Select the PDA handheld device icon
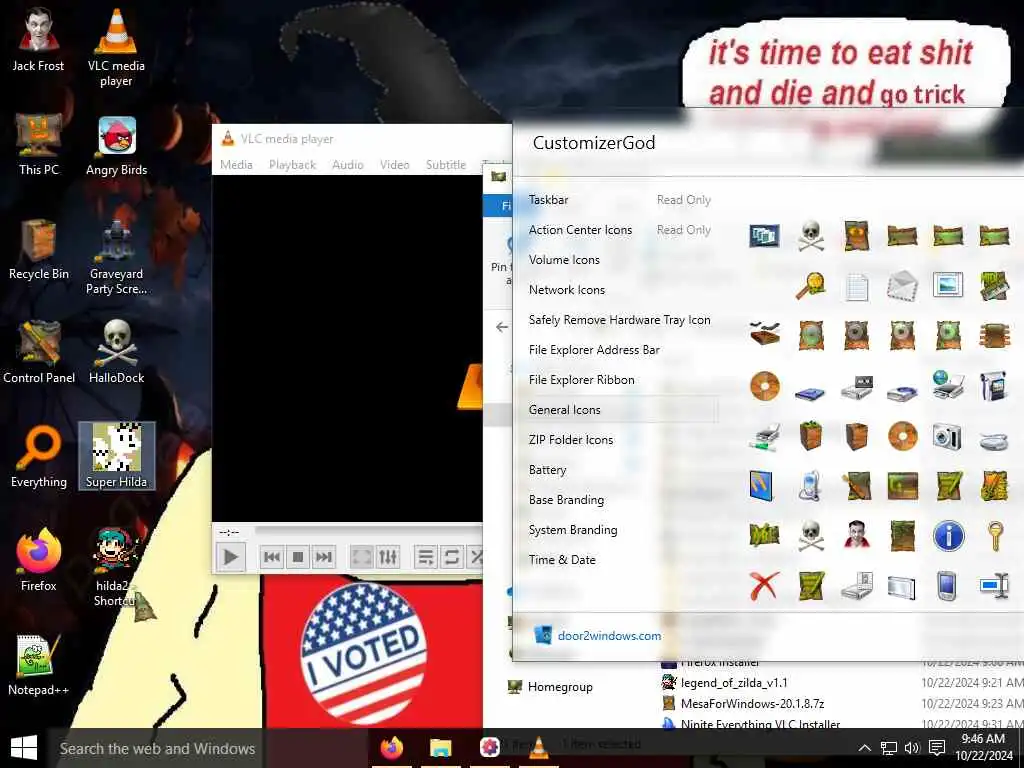This screenshot has width=1024, height=768. coord(947,586)
